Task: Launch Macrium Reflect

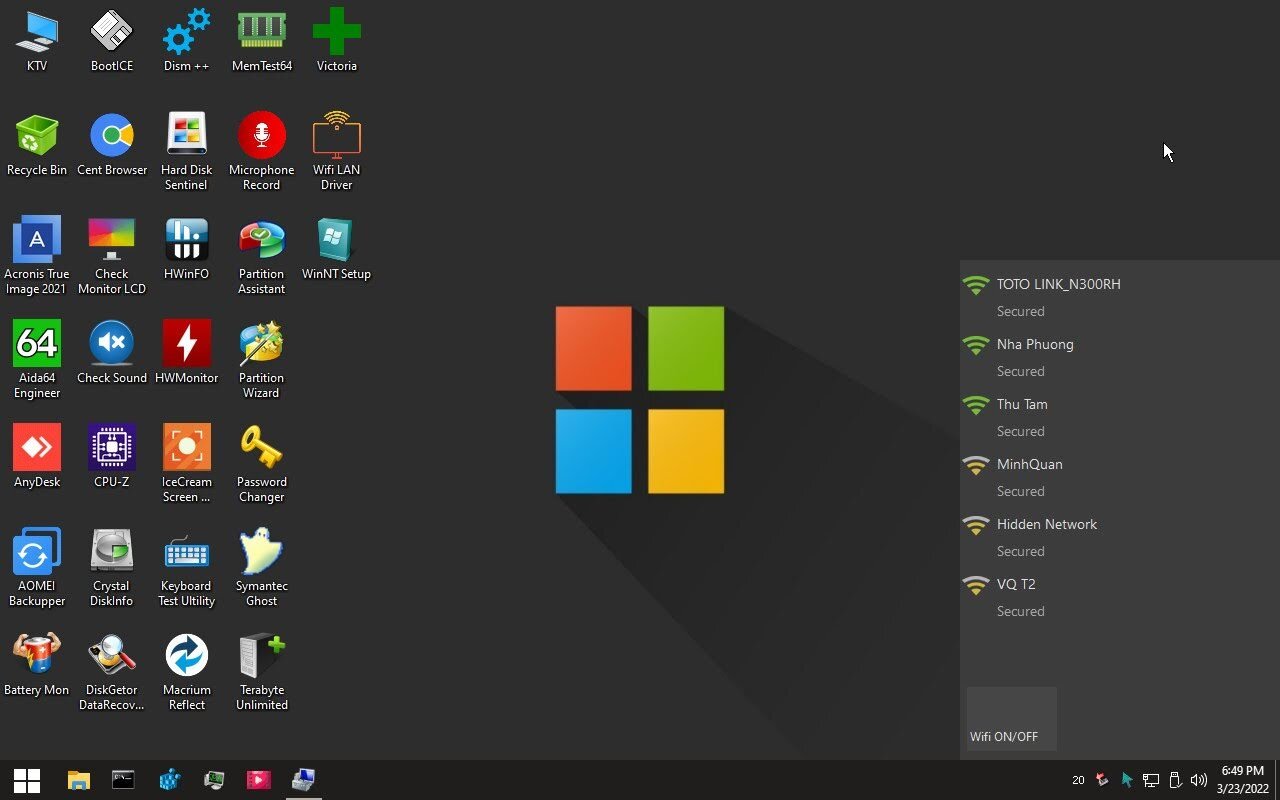Action: 187,671
